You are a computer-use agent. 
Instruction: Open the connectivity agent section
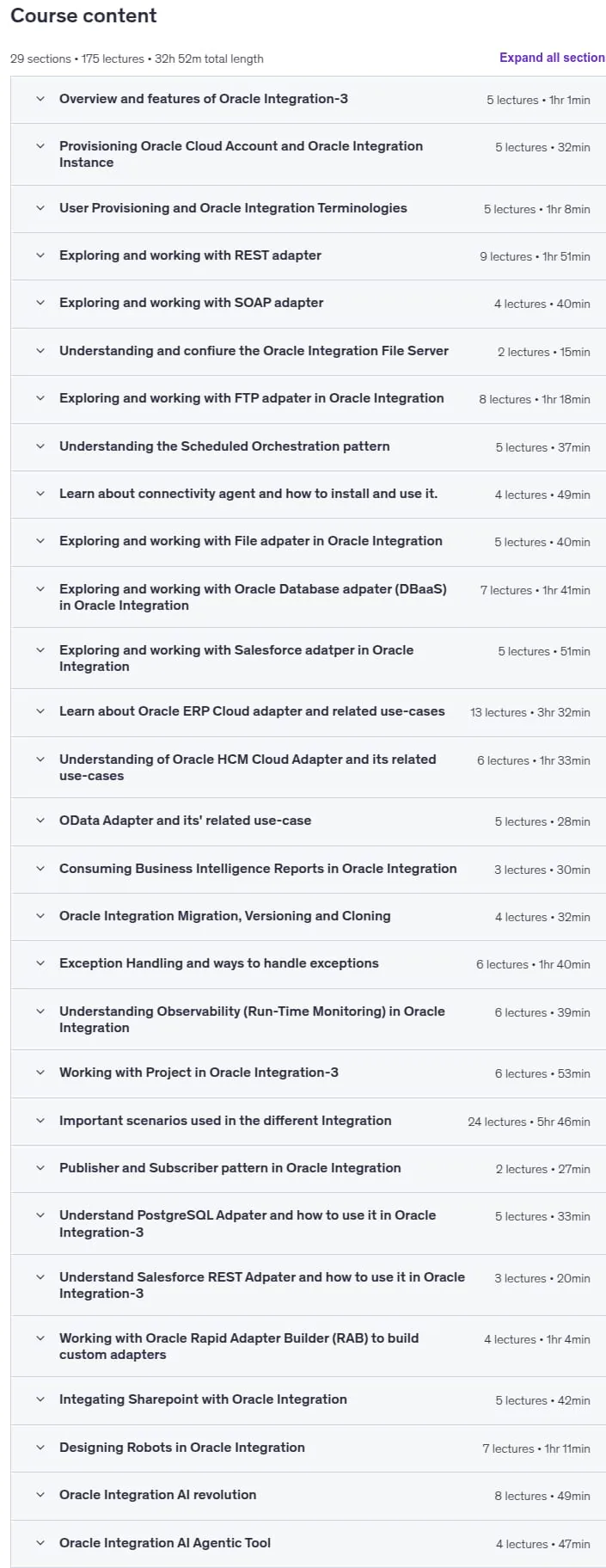pos(308,495)
